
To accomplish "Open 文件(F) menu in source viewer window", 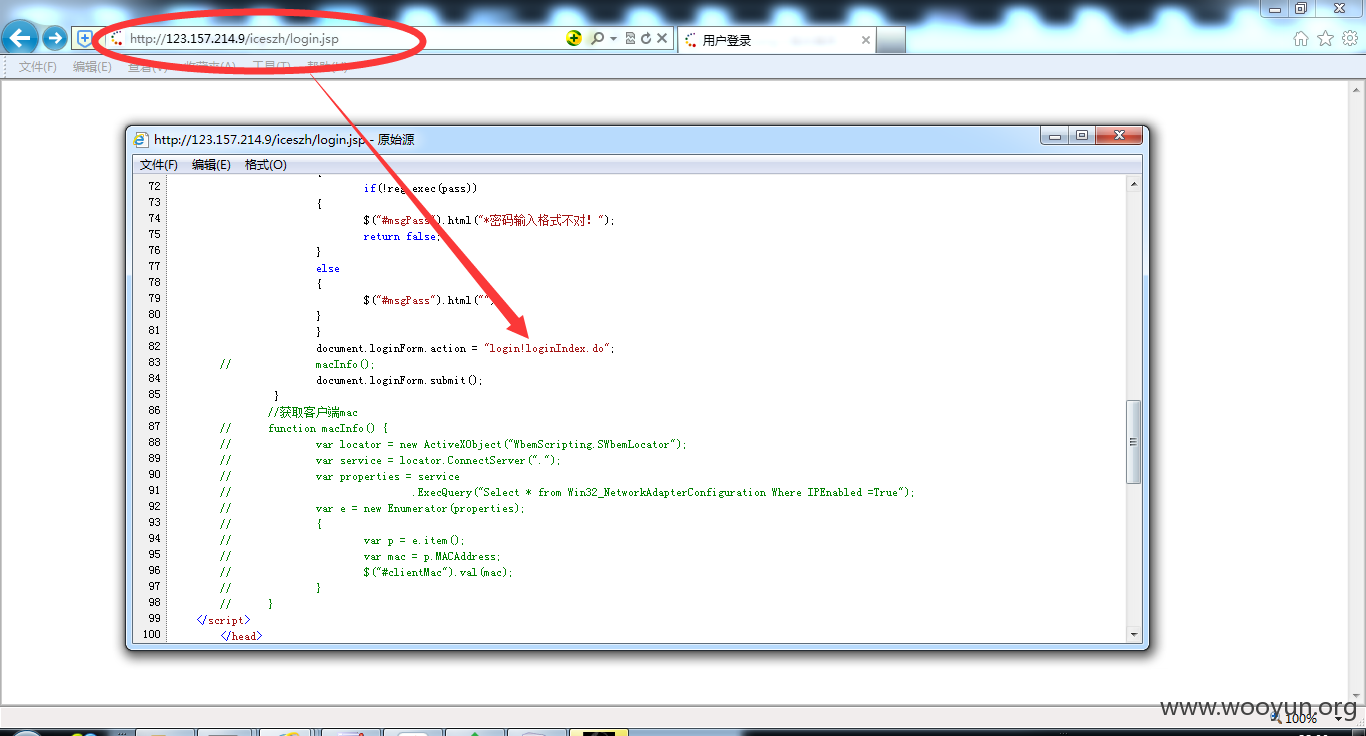I will [159, 165].
